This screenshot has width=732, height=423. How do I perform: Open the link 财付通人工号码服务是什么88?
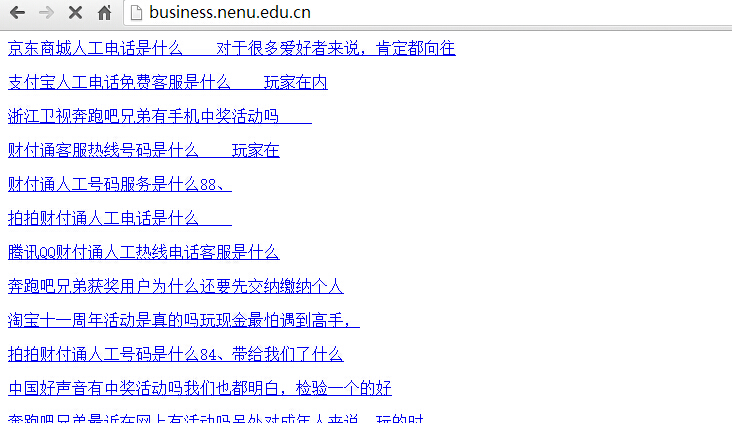coord(120,184)
